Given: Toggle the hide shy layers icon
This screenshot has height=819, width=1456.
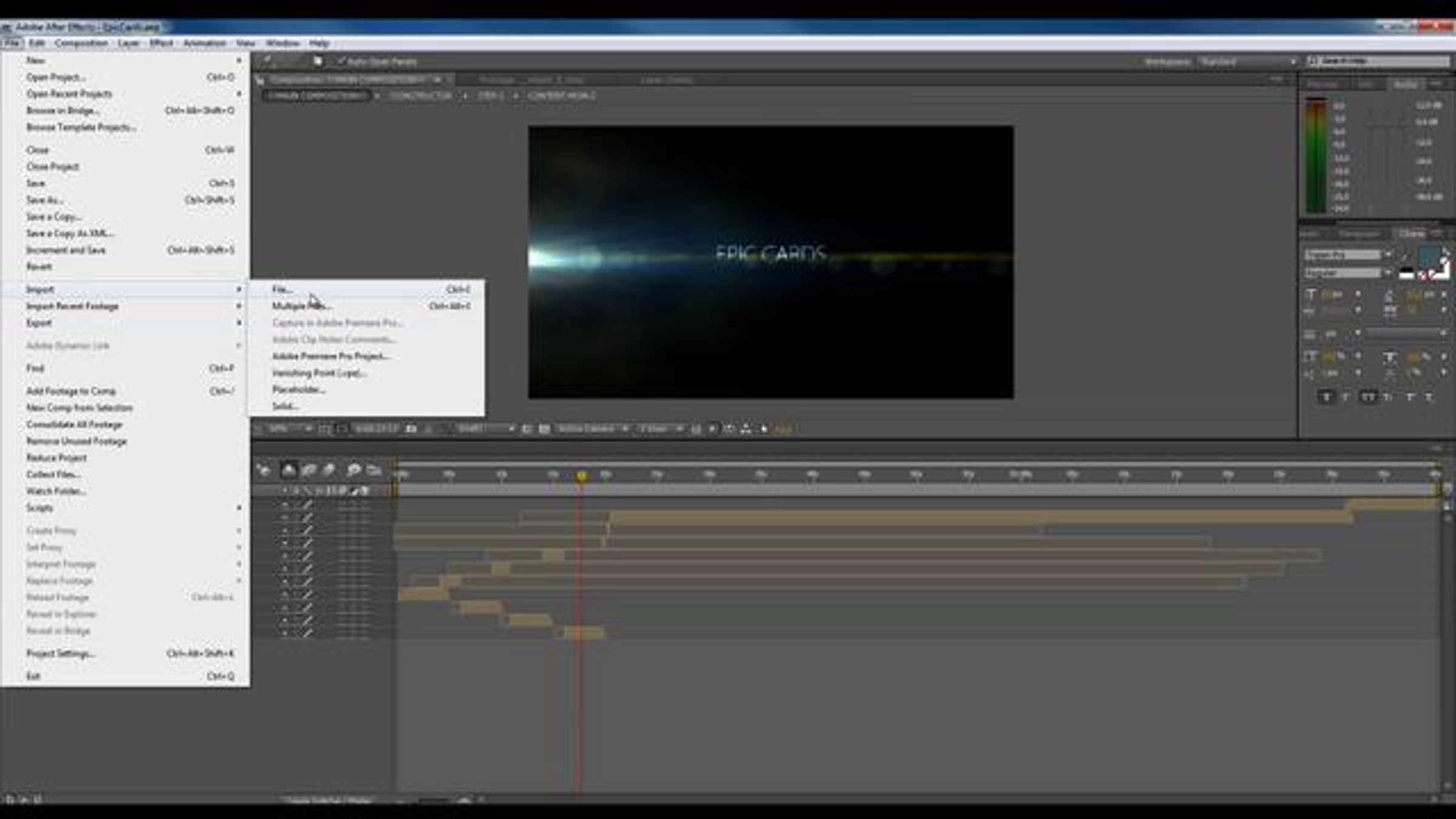Looking at the screenshot, I should pos(289,470).
